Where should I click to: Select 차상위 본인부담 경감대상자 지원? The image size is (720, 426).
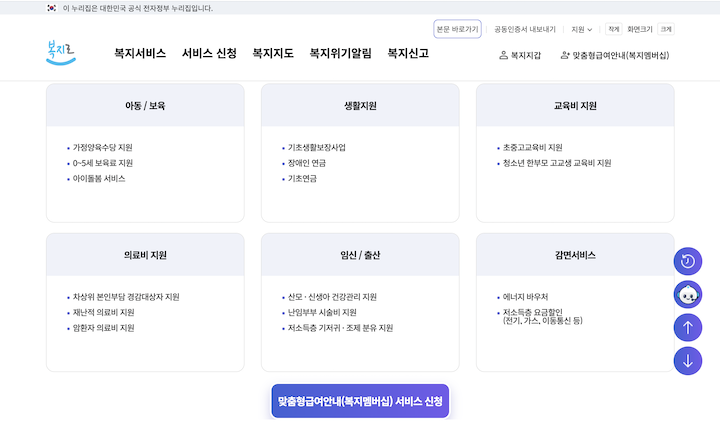(126, 297)
